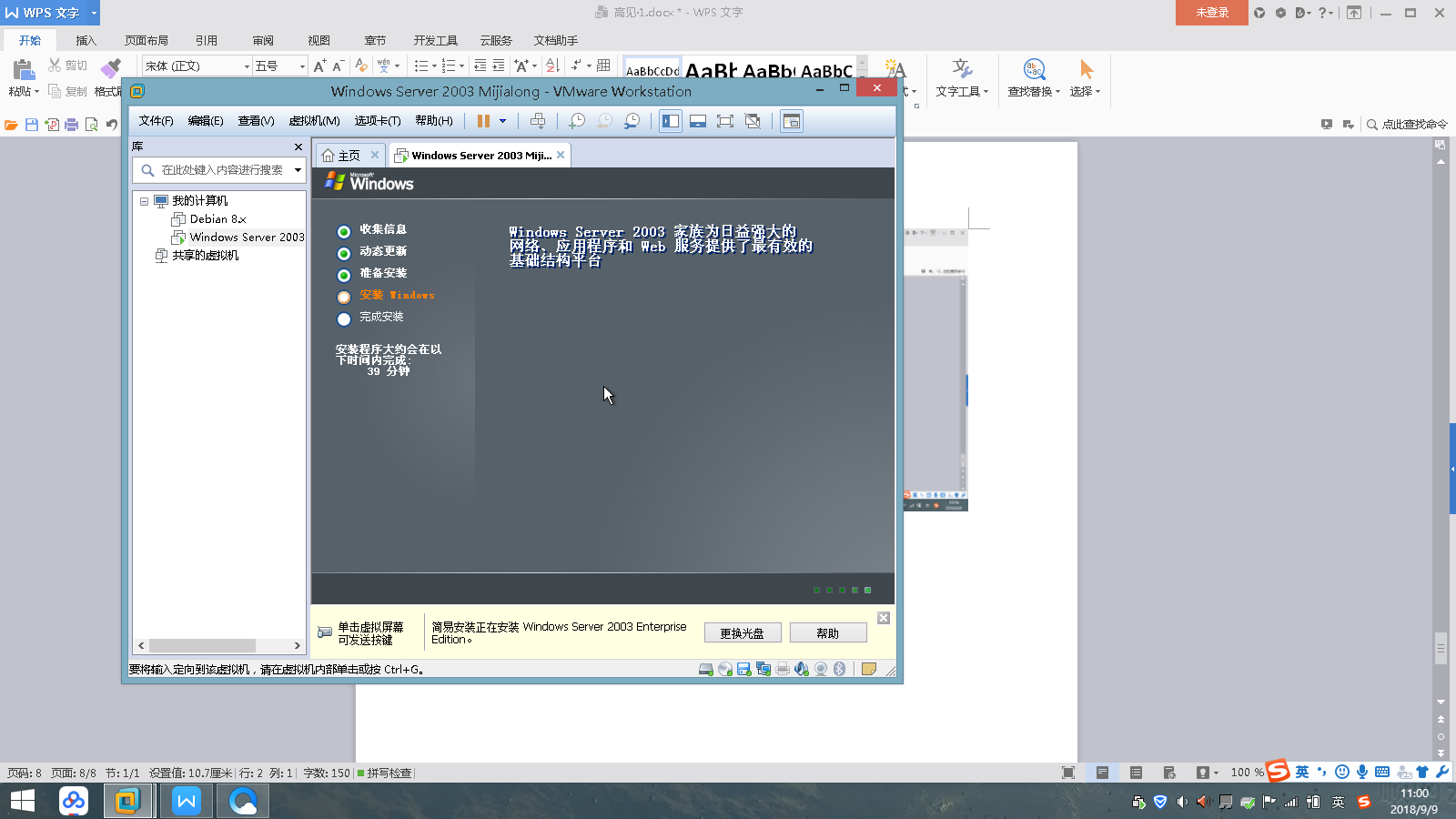The width and height of the screenshot is (1456, 819).
Task: Open the library search dropdown arrow
Action: click(298, 170)
